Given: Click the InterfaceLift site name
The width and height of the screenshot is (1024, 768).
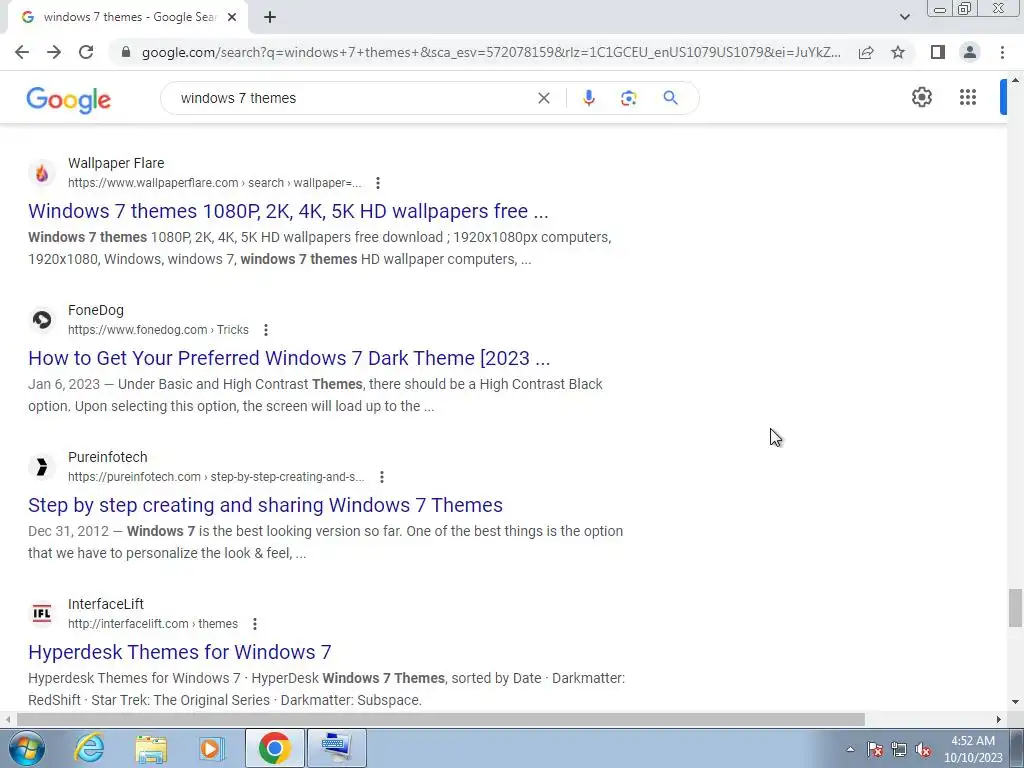Looking at the screenshot, I should [106, 604].
